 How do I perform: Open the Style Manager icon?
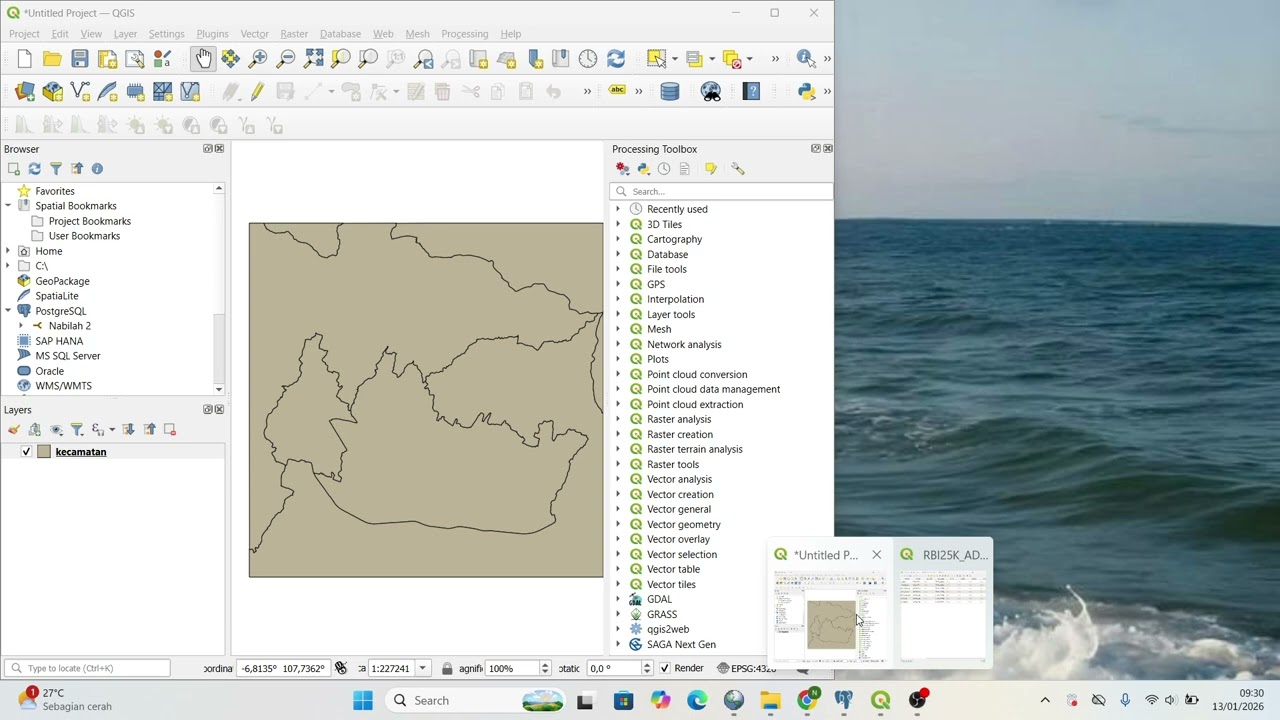click(x=162, y=59)
